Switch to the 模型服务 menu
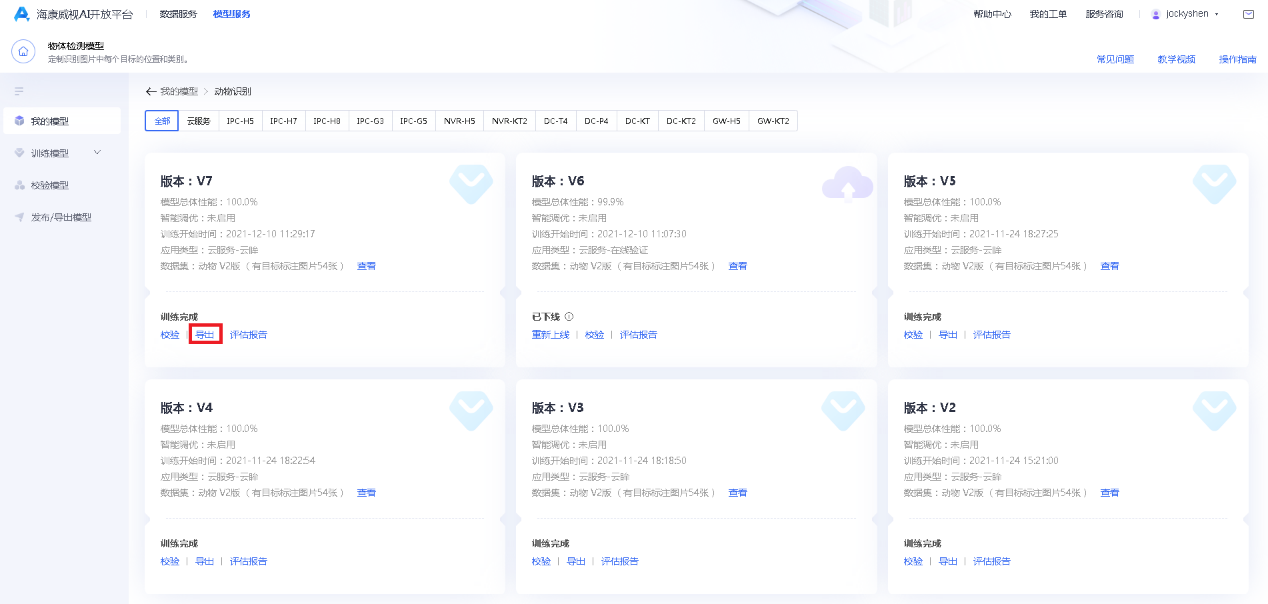The image size is (1268, 604). point(230,14)
